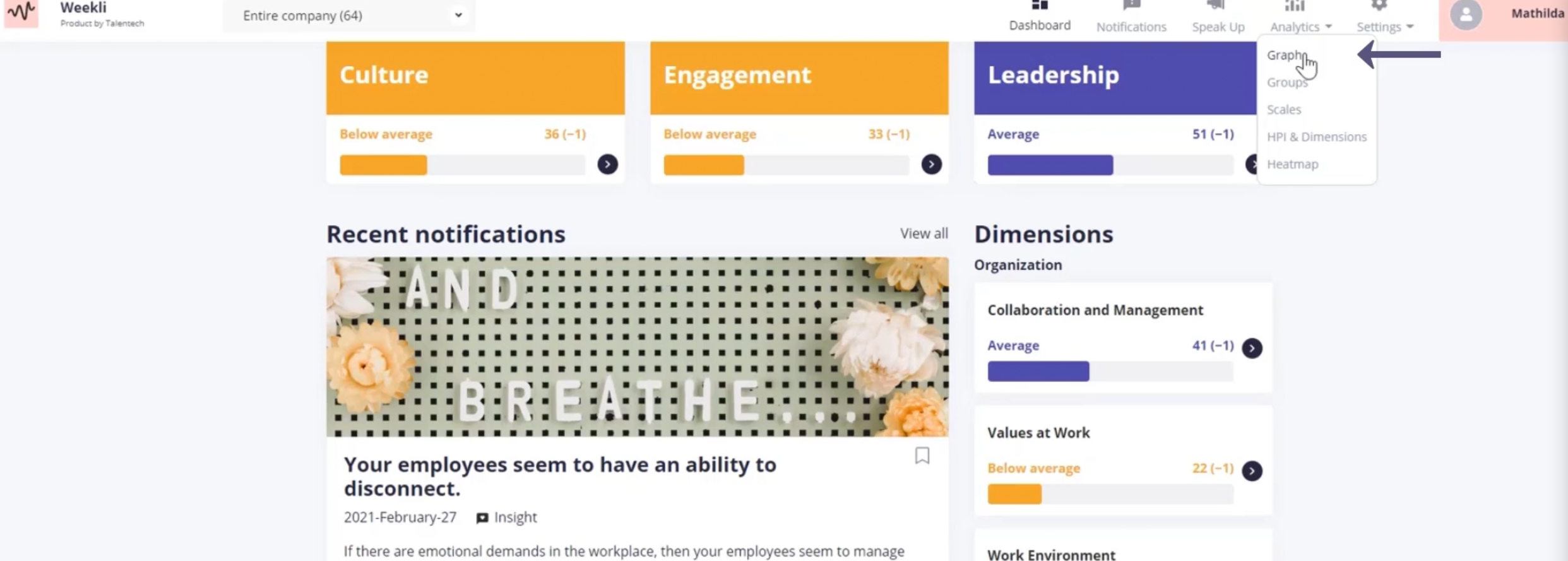This screenshot has width=1568, height=561.
Task: Open the 'Your employees seem to have' headline
Action: pos(560,476)
